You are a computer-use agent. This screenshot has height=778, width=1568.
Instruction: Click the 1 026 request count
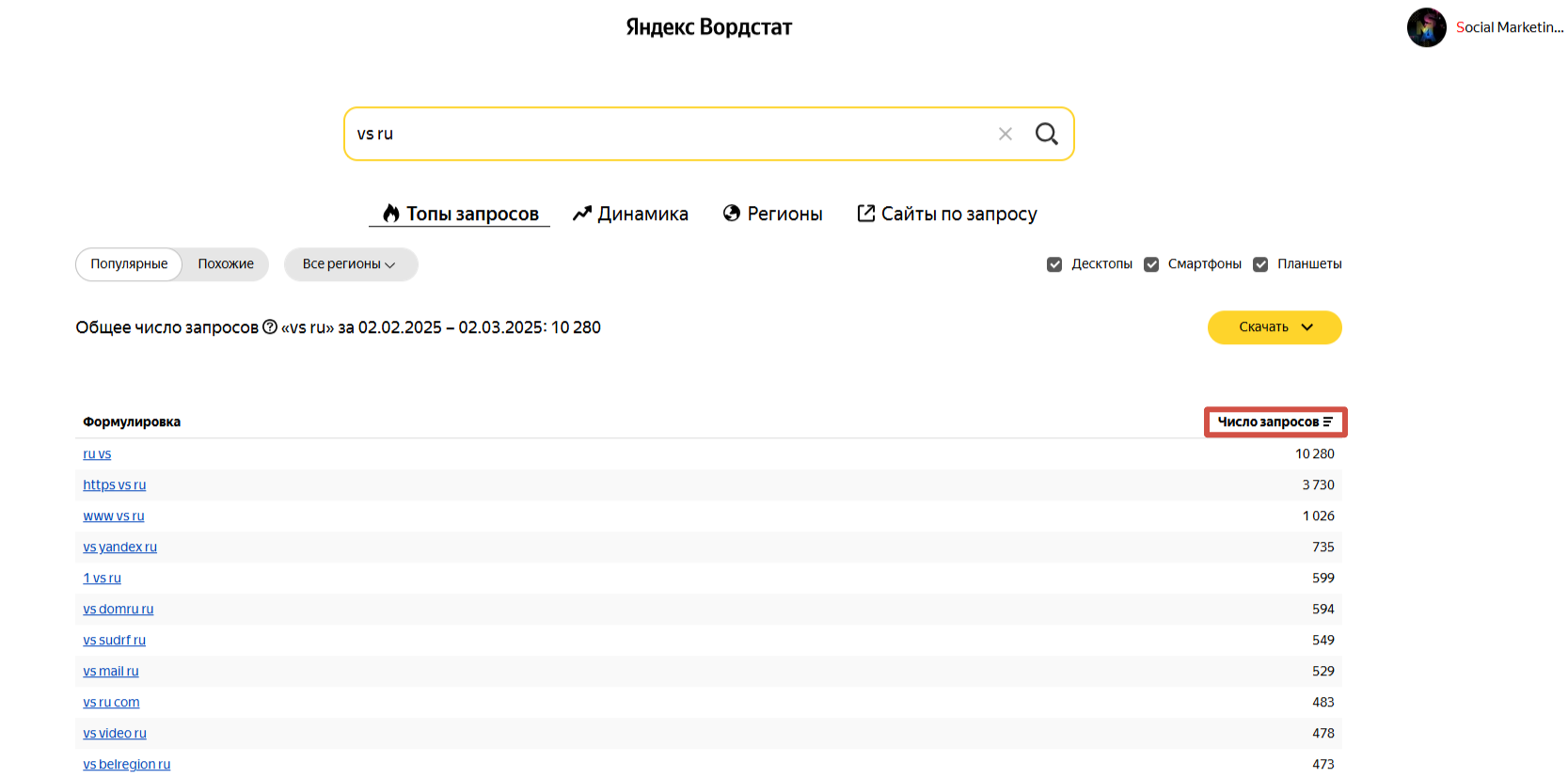click(x=1319, y=516)
